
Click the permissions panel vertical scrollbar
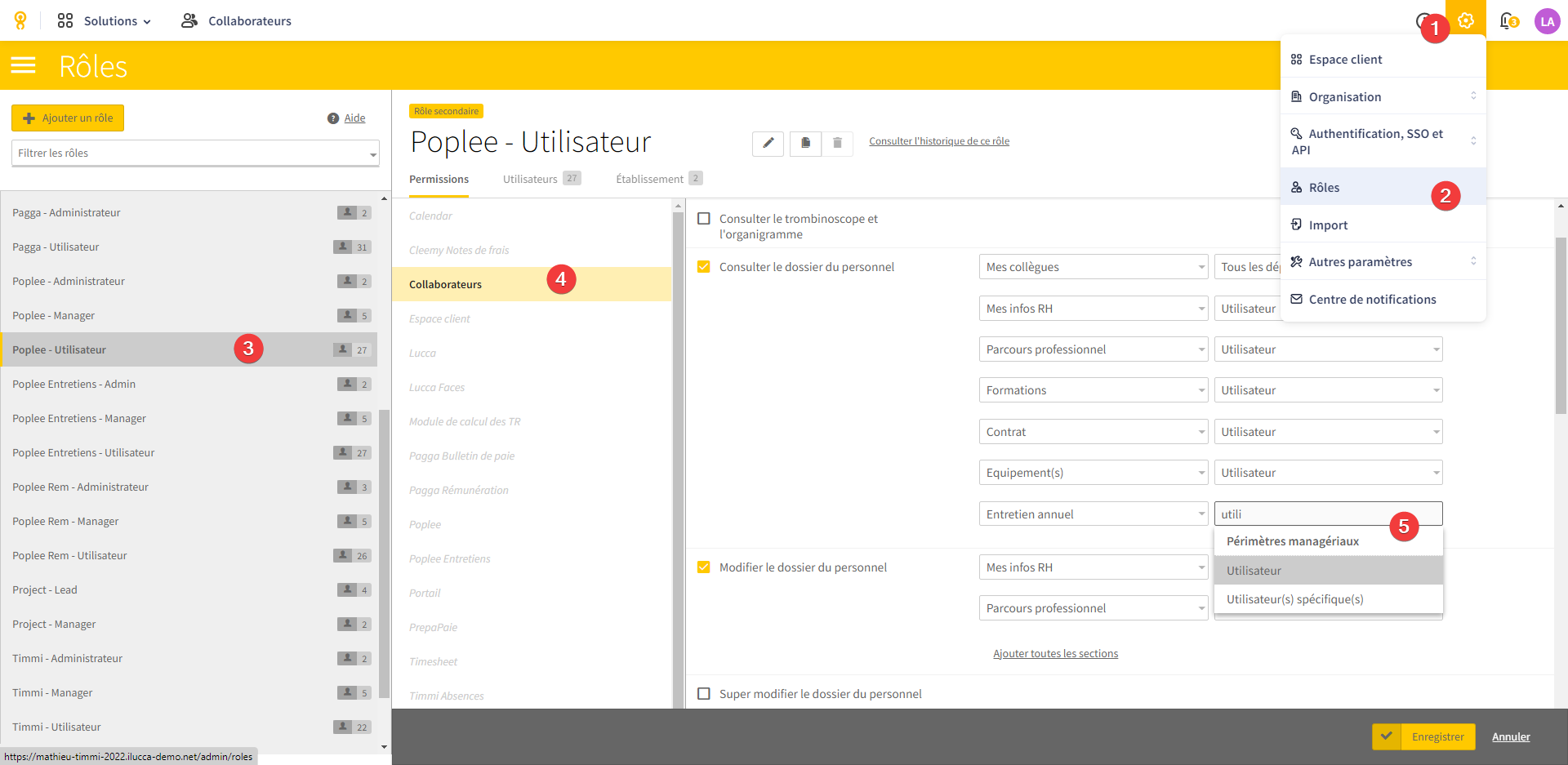(x=1561, y=327)
